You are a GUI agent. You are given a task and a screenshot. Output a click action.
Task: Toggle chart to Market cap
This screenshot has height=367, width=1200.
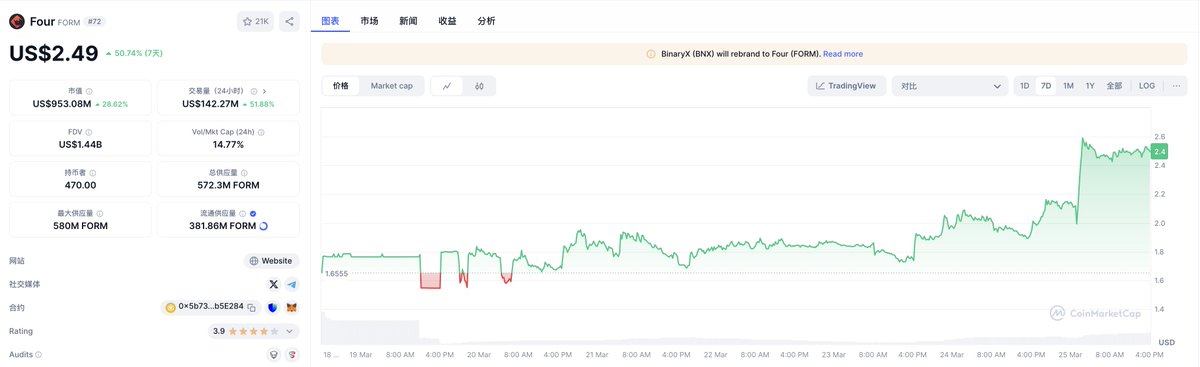pyautogui.click(x=392, y=86)
